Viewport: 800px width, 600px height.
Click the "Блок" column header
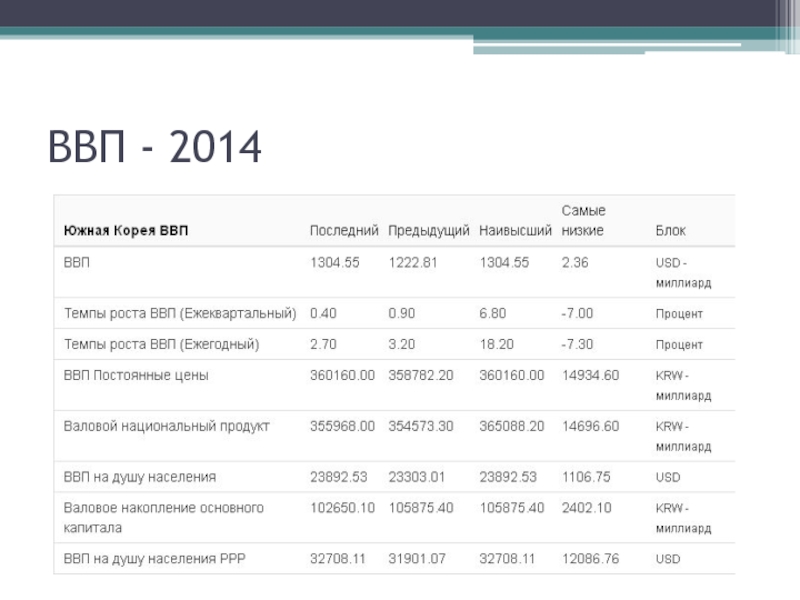coord(670,231)
